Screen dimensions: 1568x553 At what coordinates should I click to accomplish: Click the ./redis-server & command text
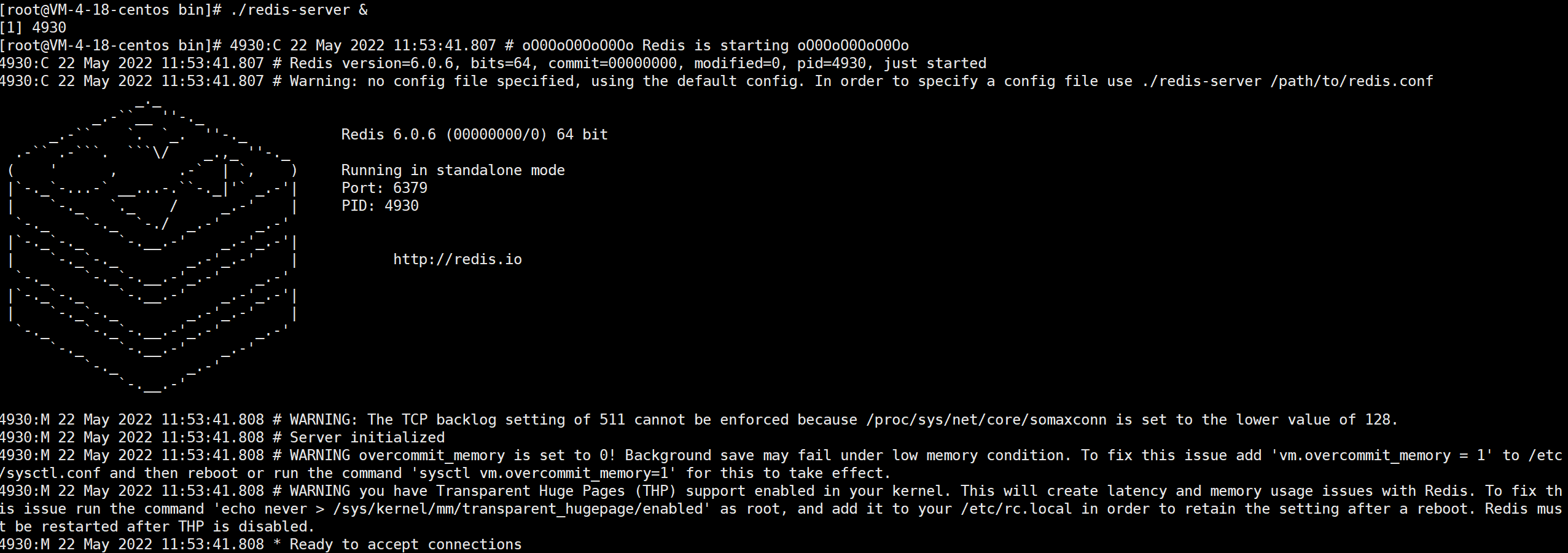(299, 10)
